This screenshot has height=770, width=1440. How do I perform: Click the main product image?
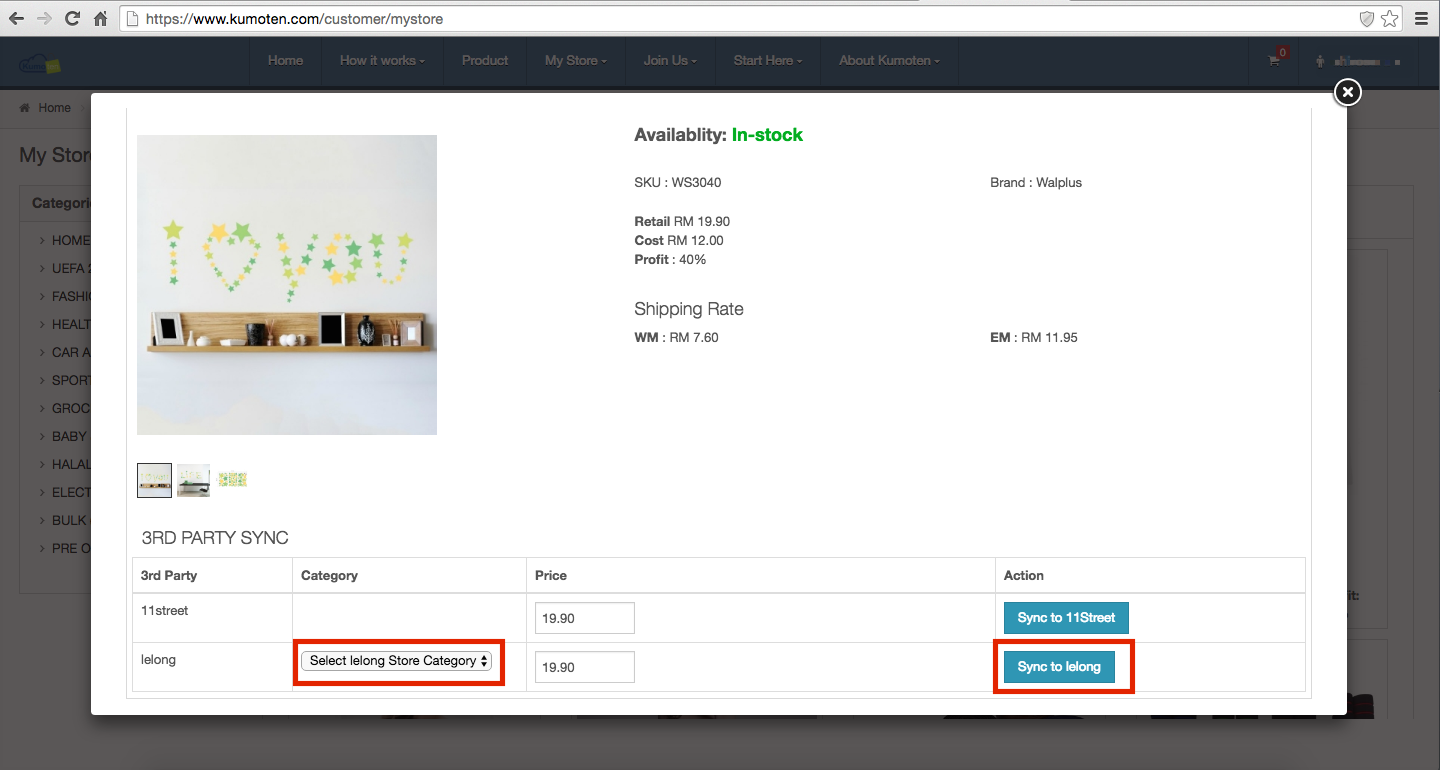[x=287, y=285]
